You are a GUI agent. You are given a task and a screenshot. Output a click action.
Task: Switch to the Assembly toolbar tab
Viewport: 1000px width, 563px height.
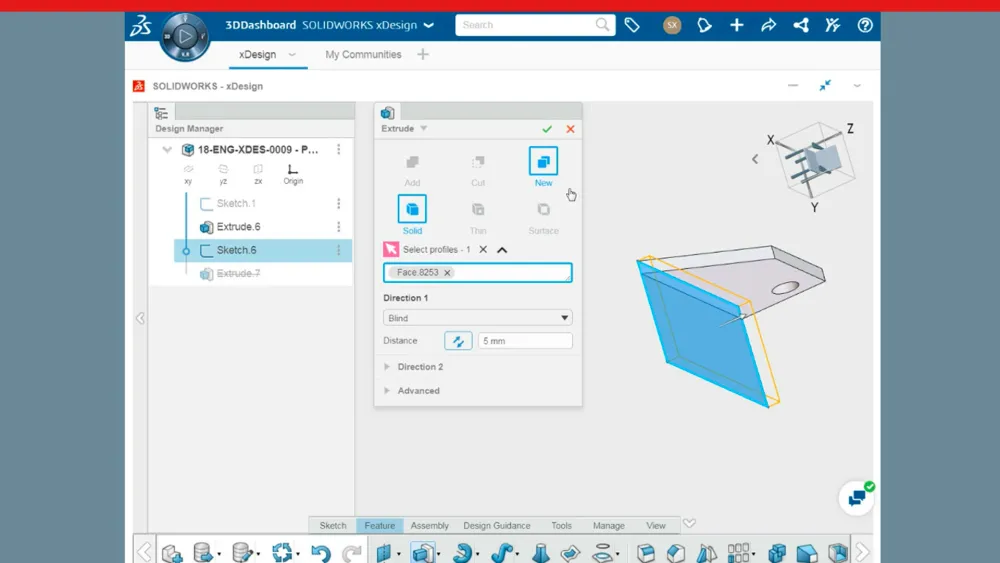pos(429,525)
